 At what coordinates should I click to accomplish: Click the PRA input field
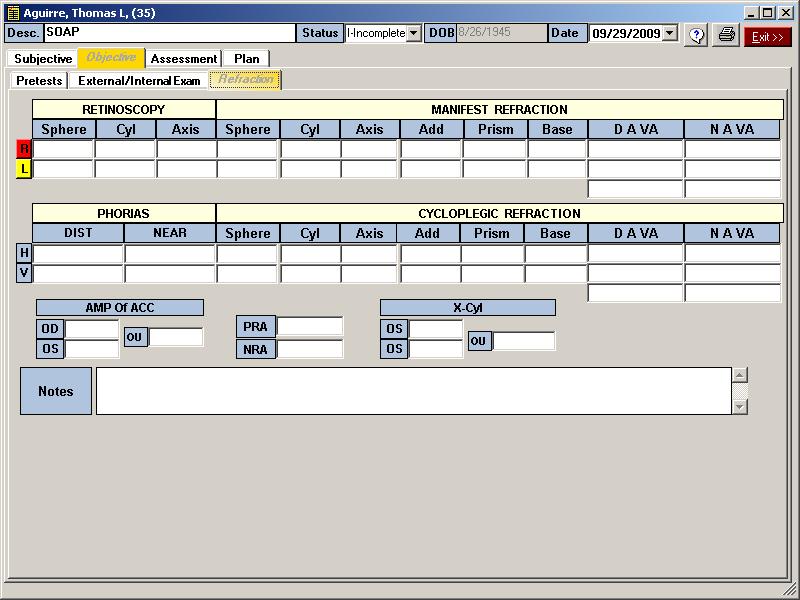point(310,327)
